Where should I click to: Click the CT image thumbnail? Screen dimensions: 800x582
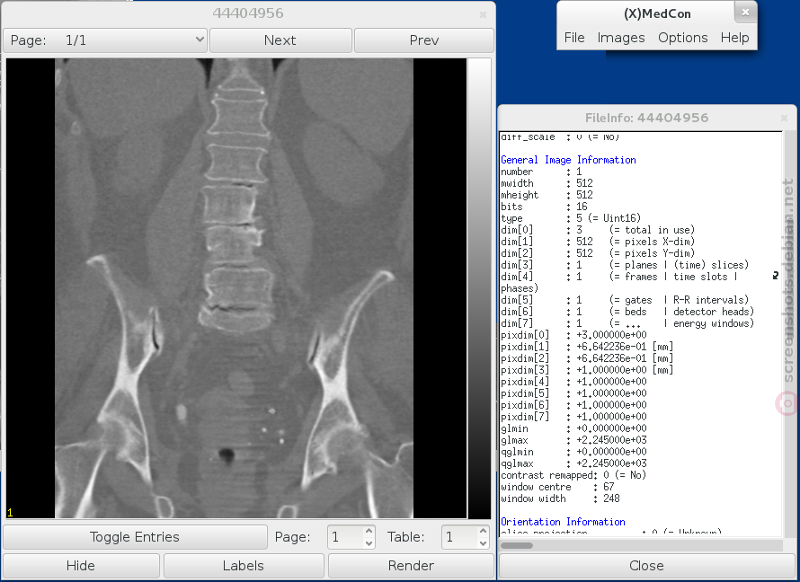click(x=236, y=289)
